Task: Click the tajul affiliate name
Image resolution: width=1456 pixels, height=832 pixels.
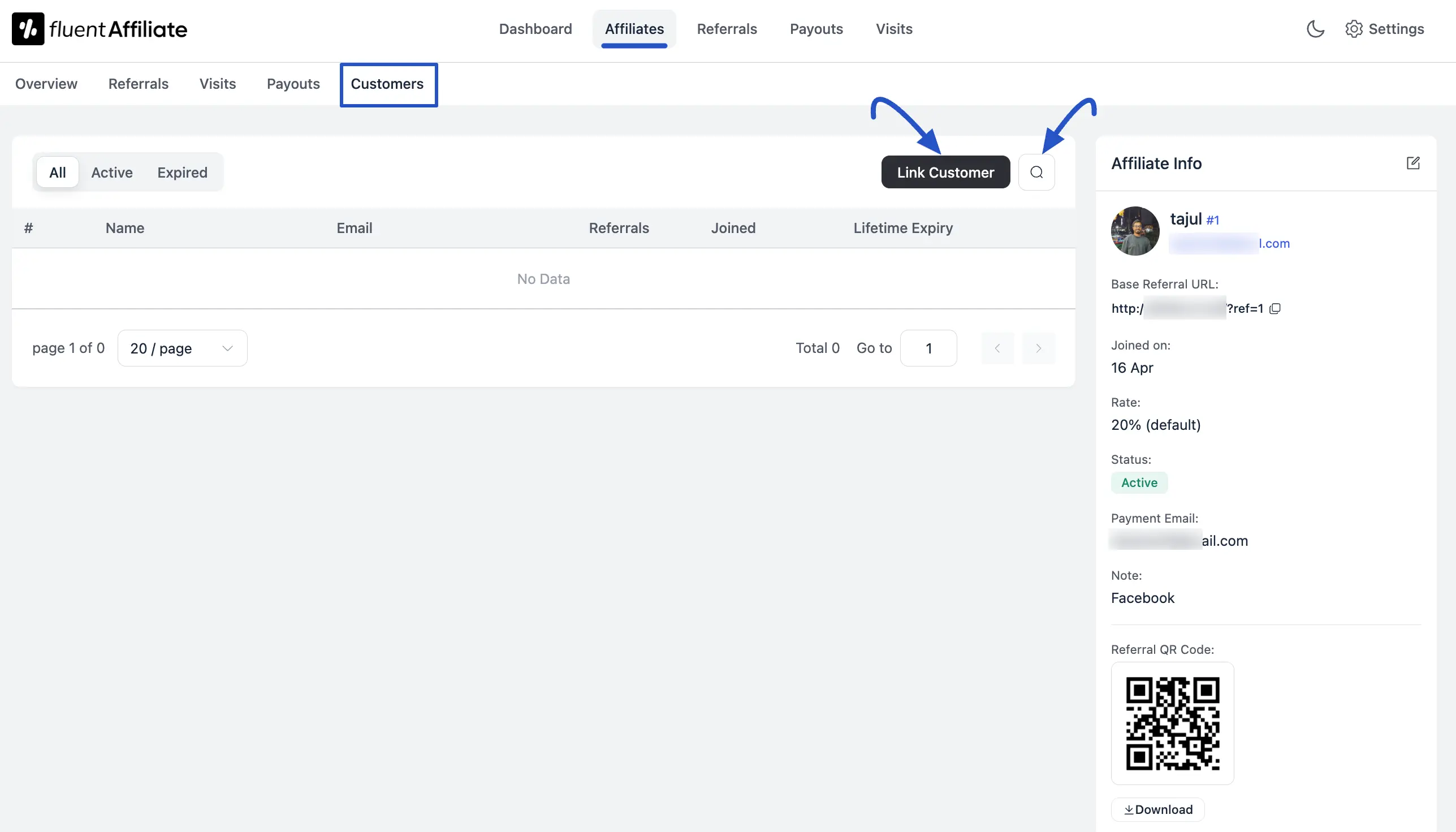Action: [x=1186, y=219]
